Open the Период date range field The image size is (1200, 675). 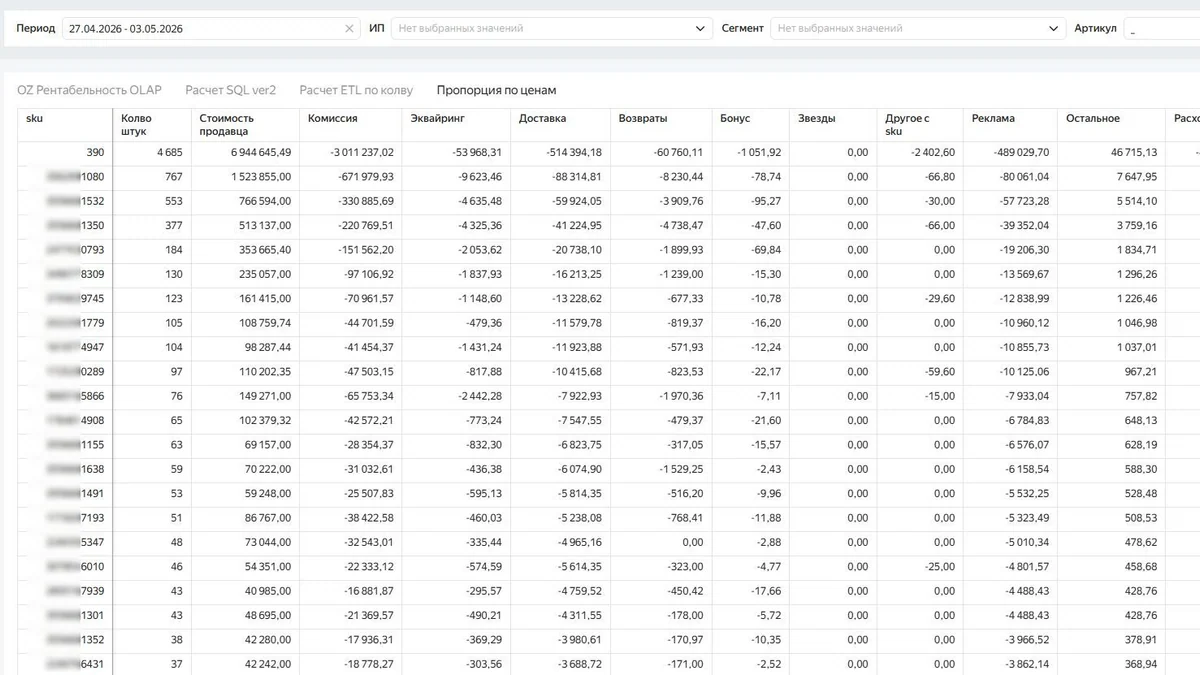210,29
